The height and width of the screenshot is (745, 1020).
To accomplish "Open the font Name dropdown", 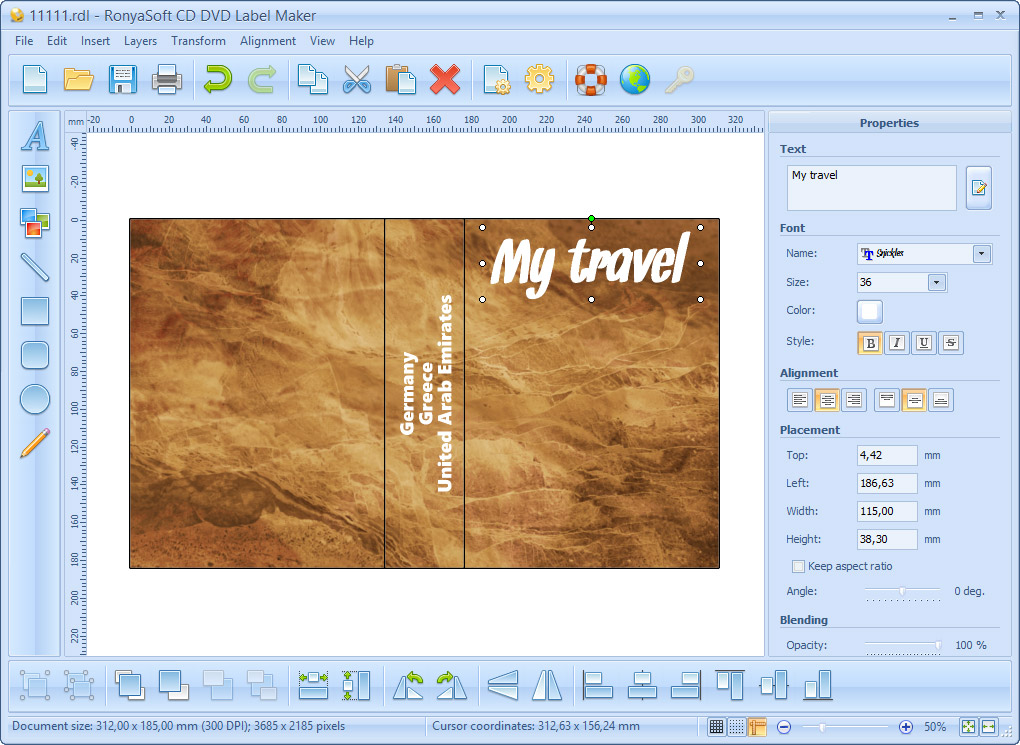I will coord(982,254).
